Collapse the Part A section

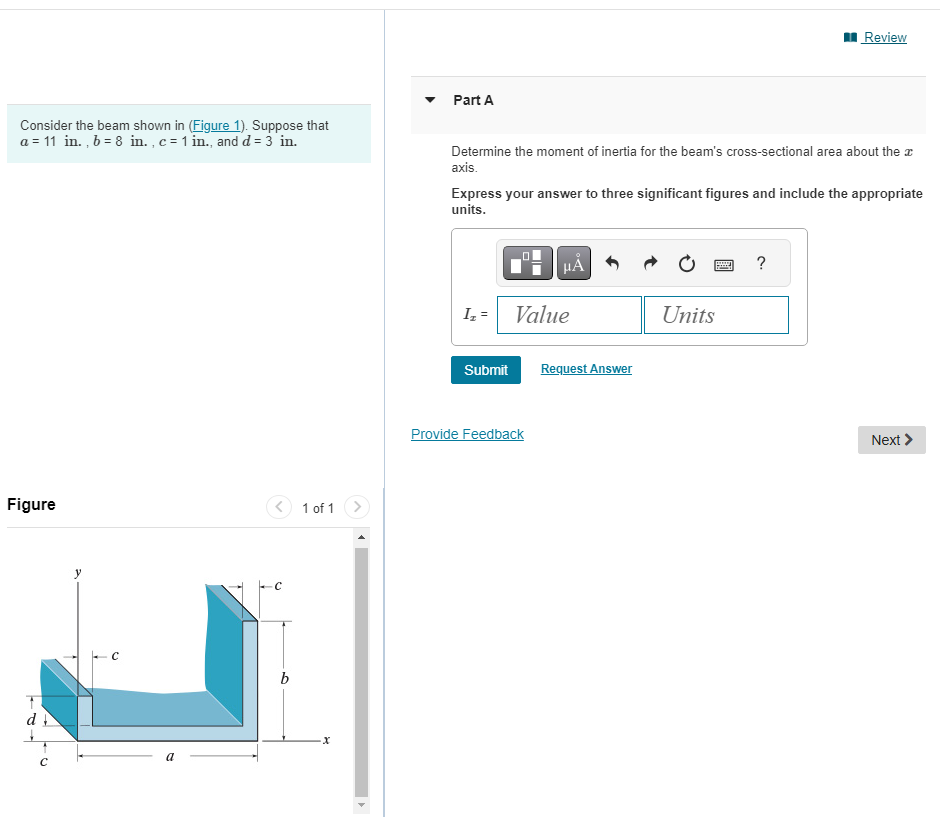429,100
